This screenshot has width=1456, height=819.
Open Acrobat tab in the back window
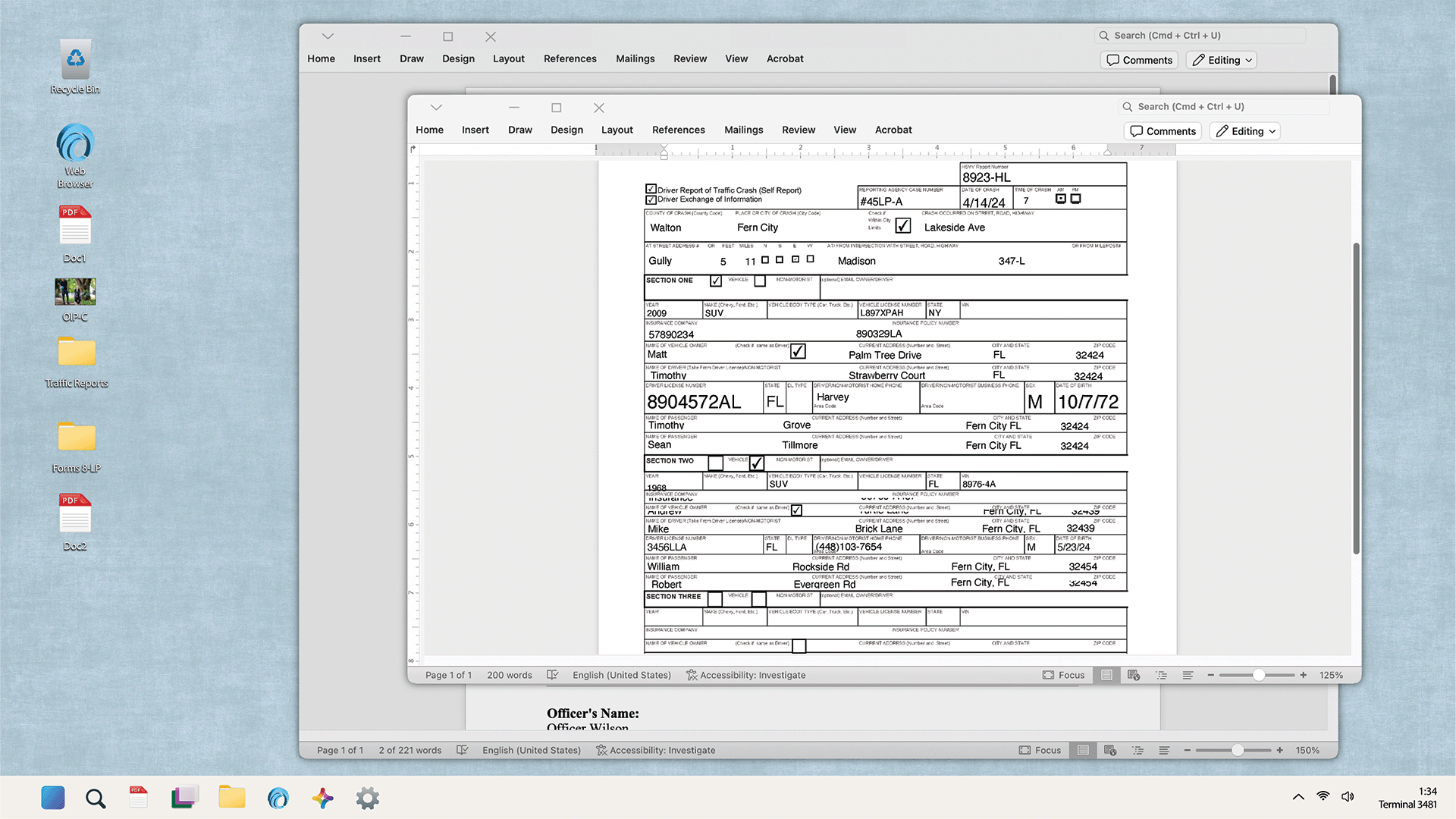tap(785, 58)
